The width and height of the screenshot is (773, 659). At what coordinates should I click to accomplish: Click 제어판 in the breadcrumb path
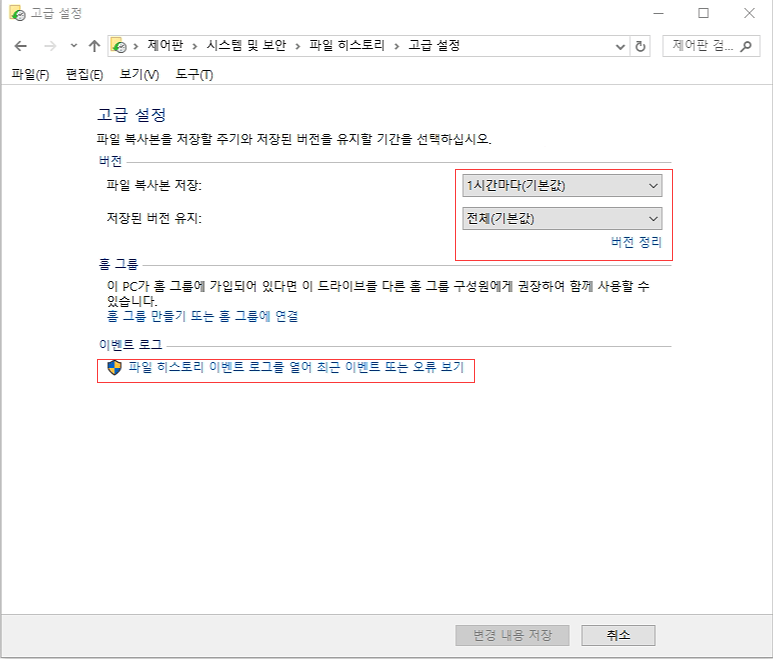coord(166,46)
